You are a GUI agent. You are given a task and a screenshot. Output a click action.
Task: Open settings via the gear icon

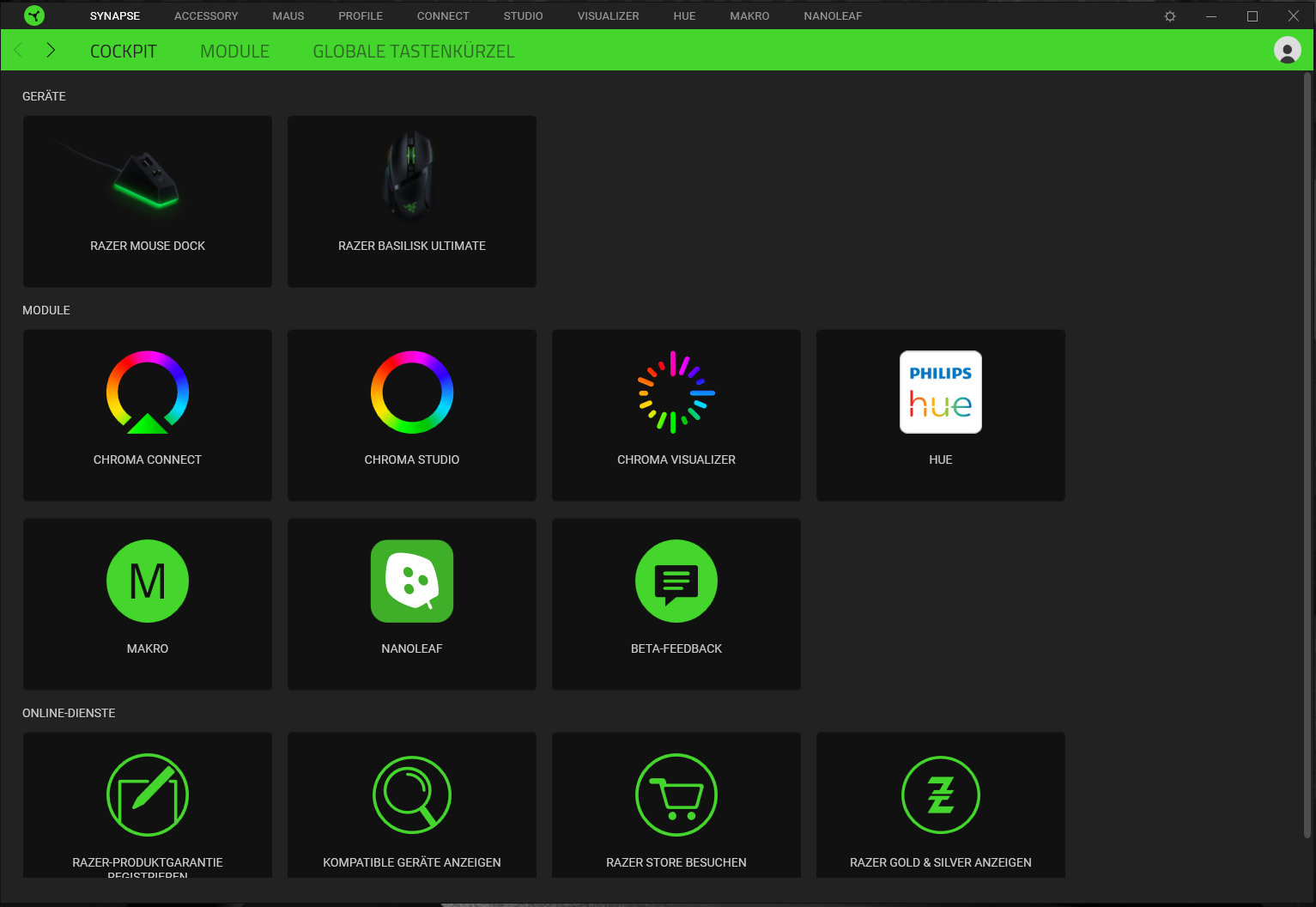click(x=1169, y=15)
